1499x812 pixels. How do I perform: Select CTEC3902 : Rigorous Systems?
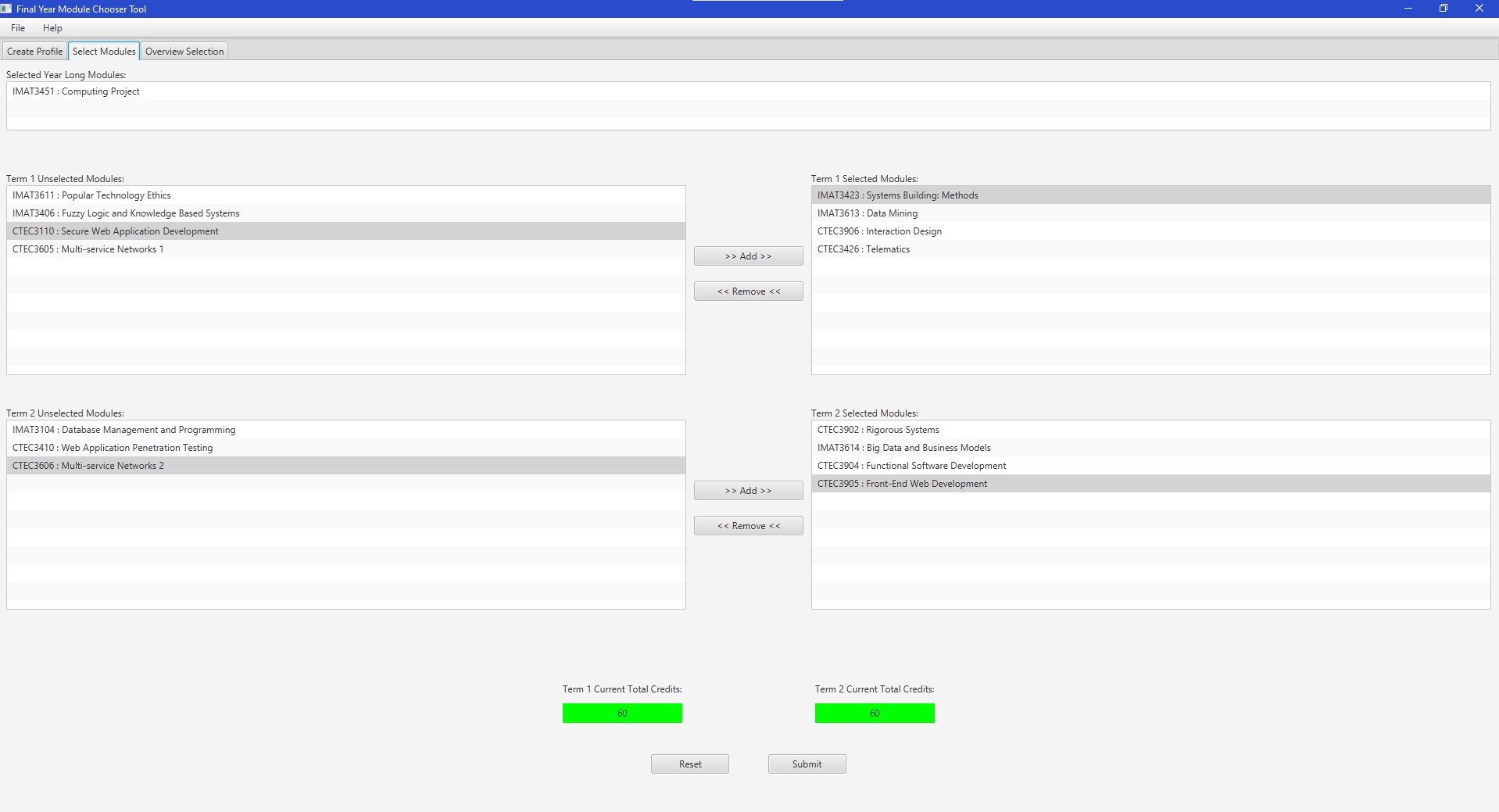click(1151, 430)
